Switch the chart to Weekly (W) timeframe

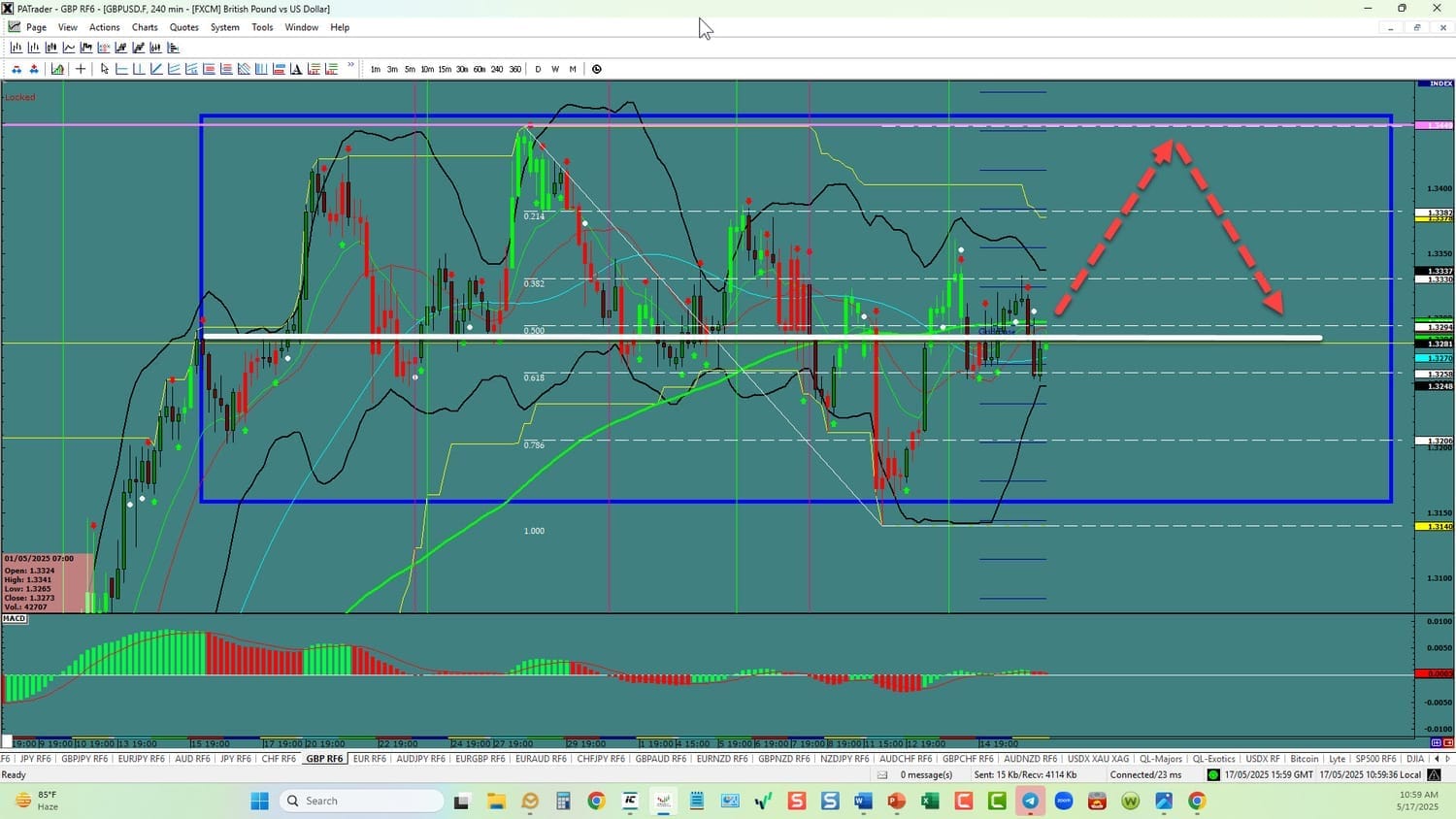click(555, 69)
